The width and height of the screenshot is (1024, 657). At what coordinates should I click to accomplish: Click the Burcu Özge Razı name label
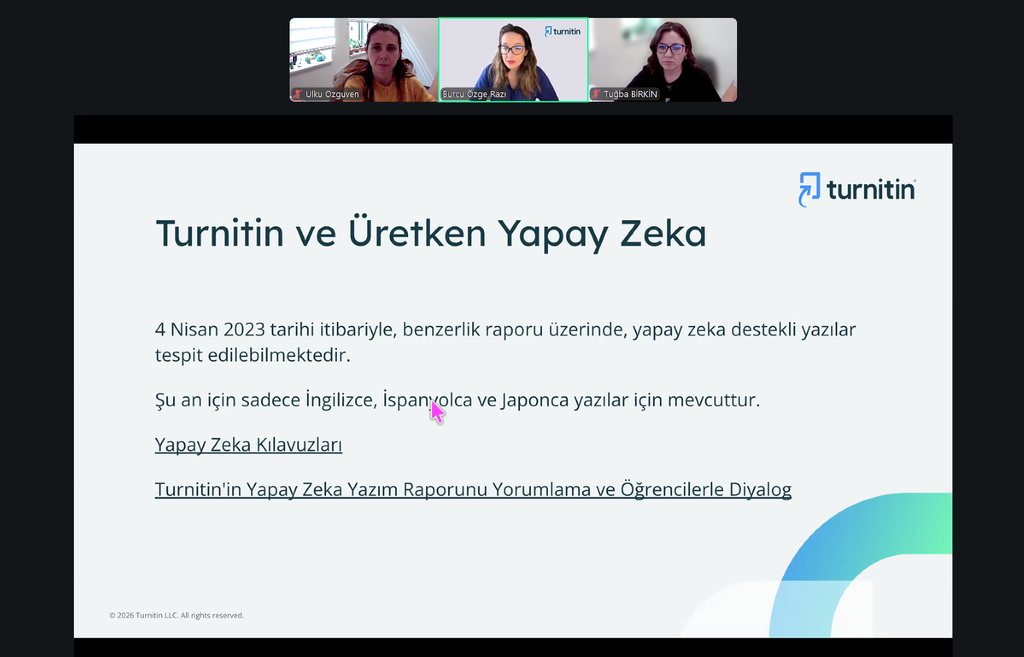(475, 94)
